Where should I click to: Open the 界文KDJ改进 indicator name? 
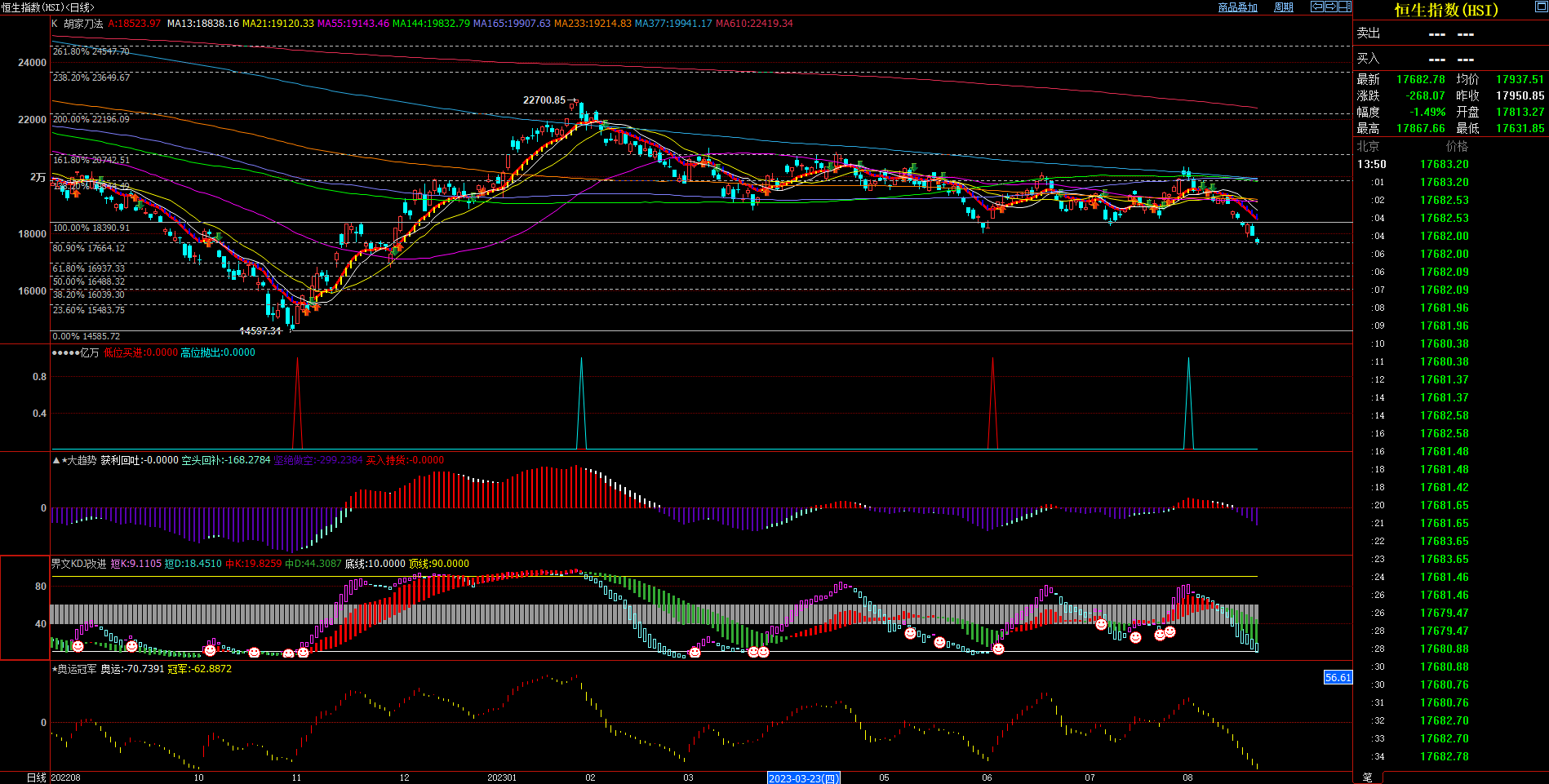click(x=79, y=564)
